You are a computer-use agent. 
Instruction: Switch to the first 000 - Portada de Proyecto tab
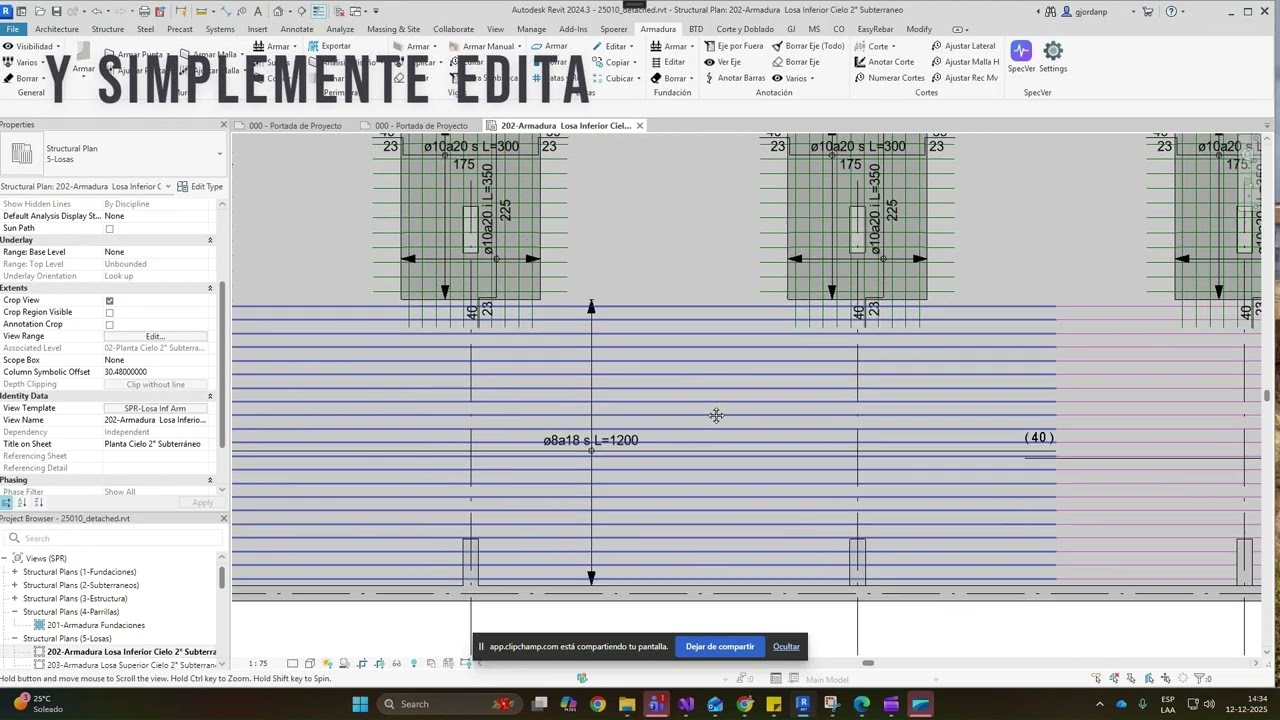tap(294, 126)
